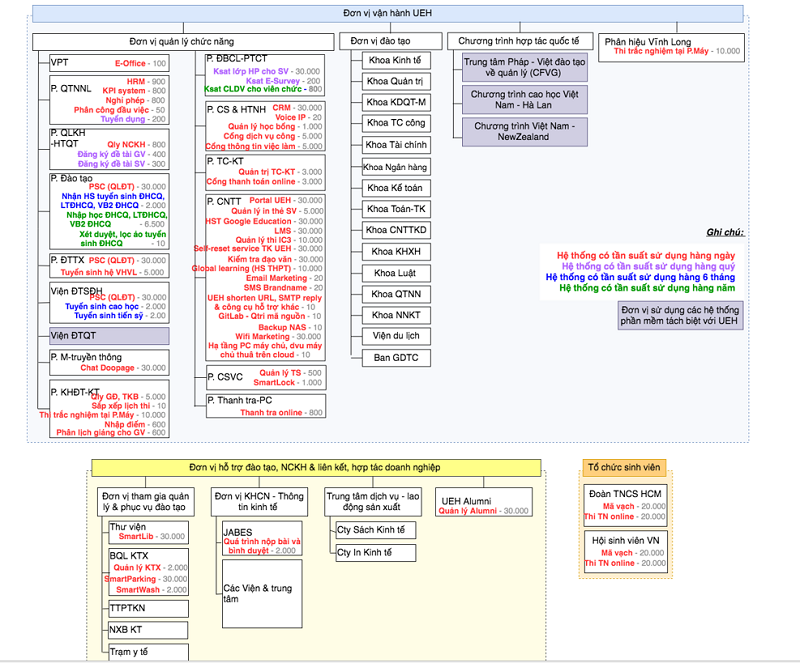Screen dimensions: 800x663
Task: Select the 'P. QTNNL' label
Action: (71, 89)
